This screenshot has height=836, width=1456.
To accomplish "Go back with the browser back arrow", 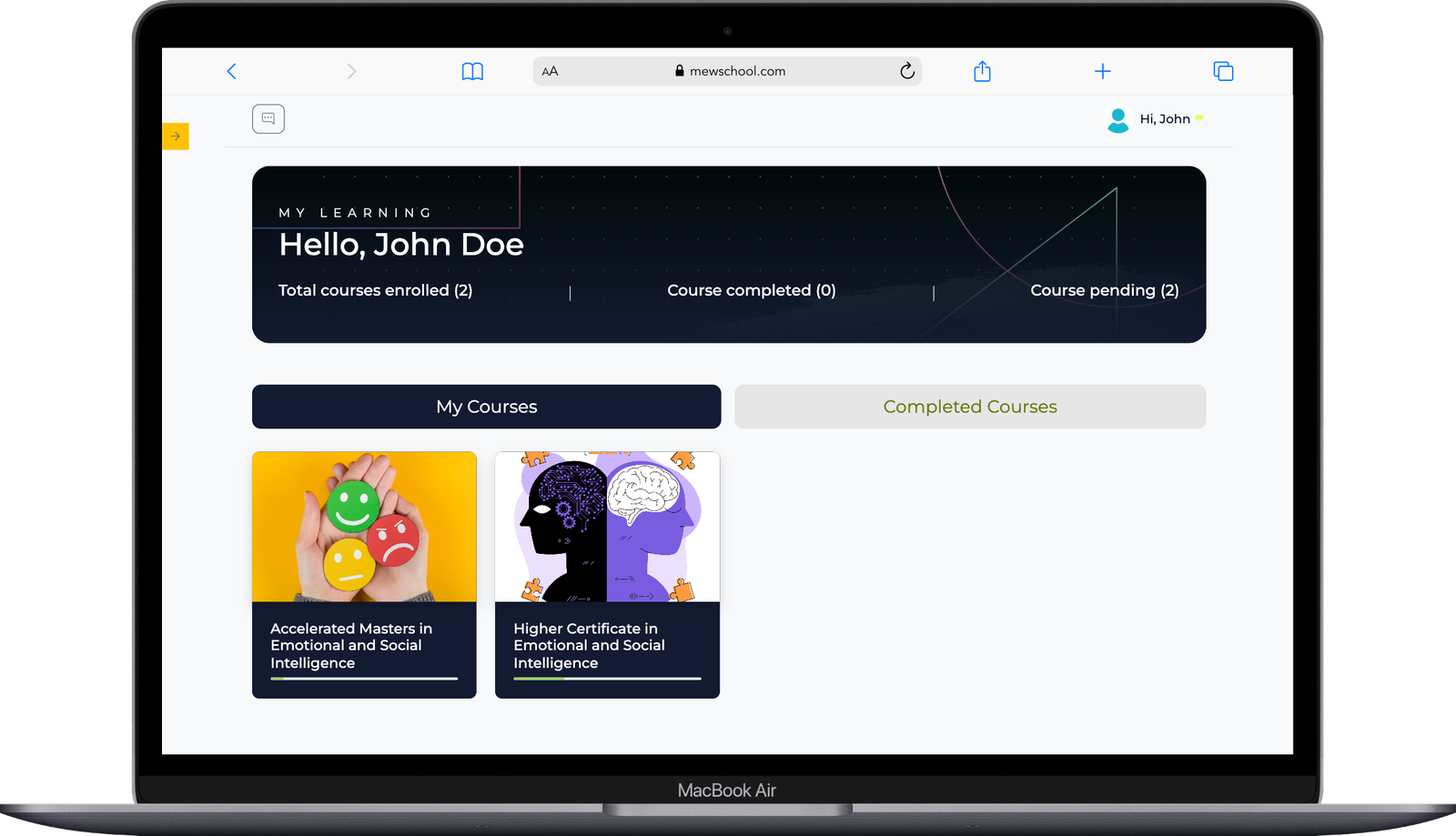I will point(231,71).
